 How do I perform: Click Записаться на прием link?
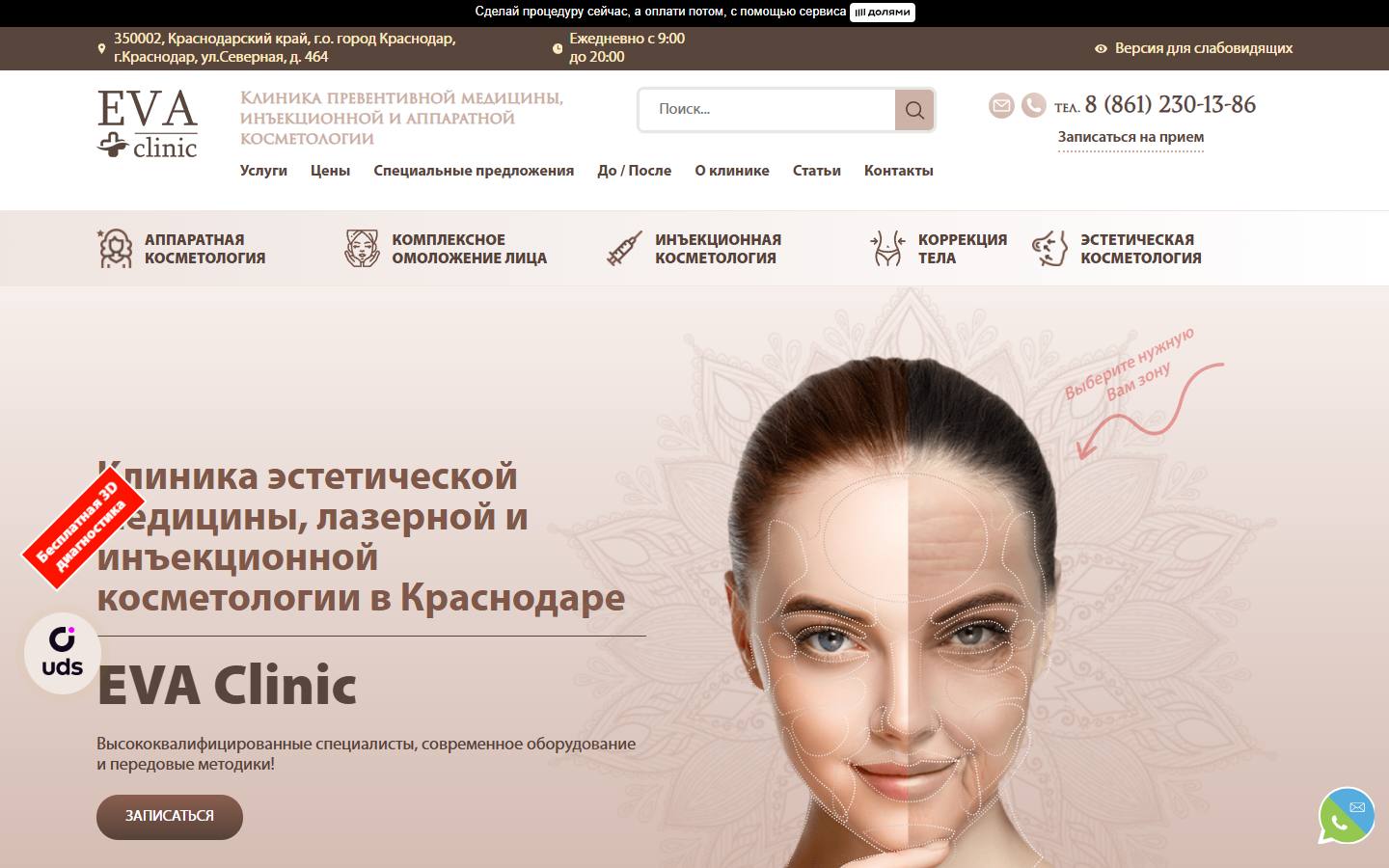pos(1130,137)
